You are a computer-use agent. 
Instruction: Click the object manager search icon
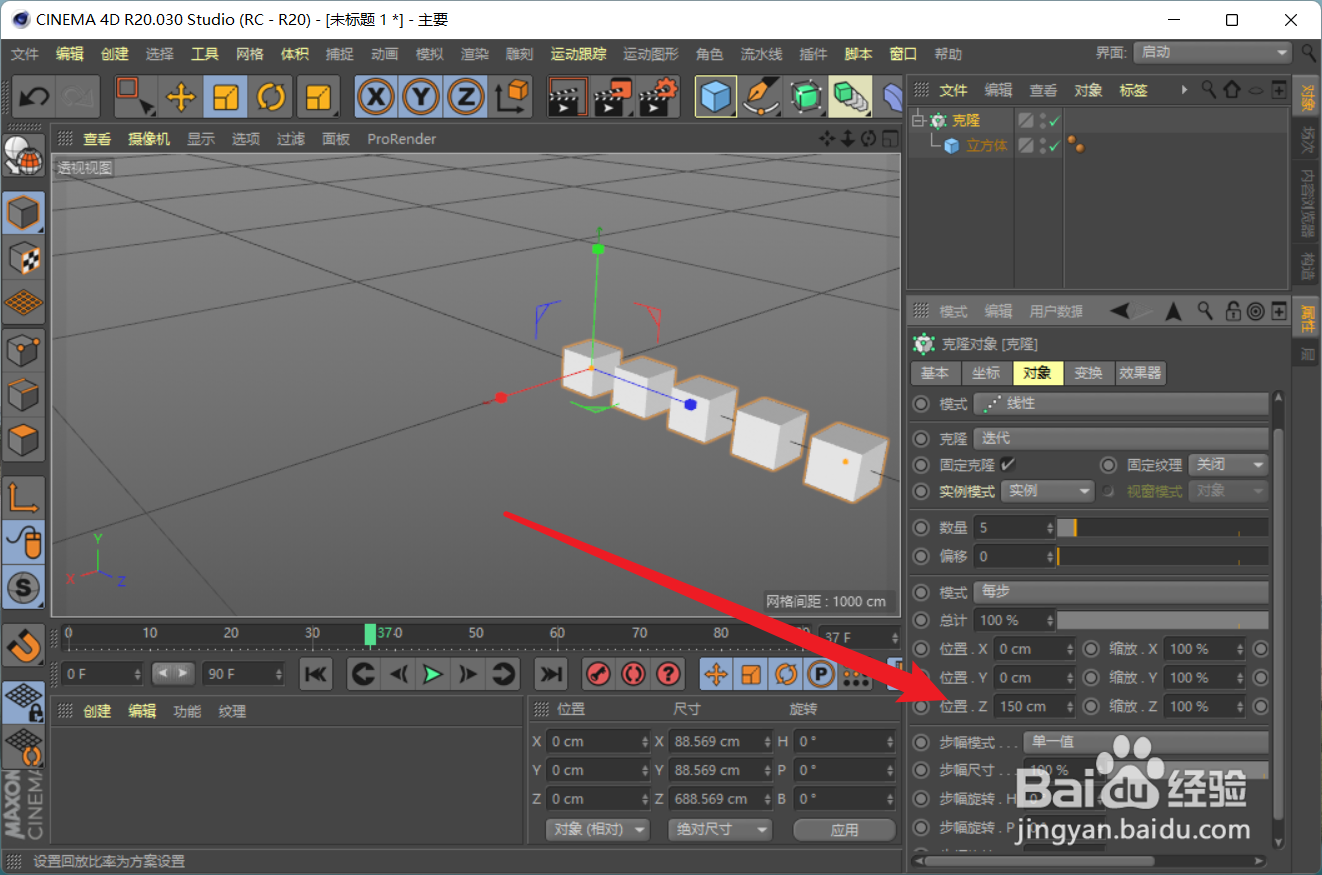tap(1208, 90)
